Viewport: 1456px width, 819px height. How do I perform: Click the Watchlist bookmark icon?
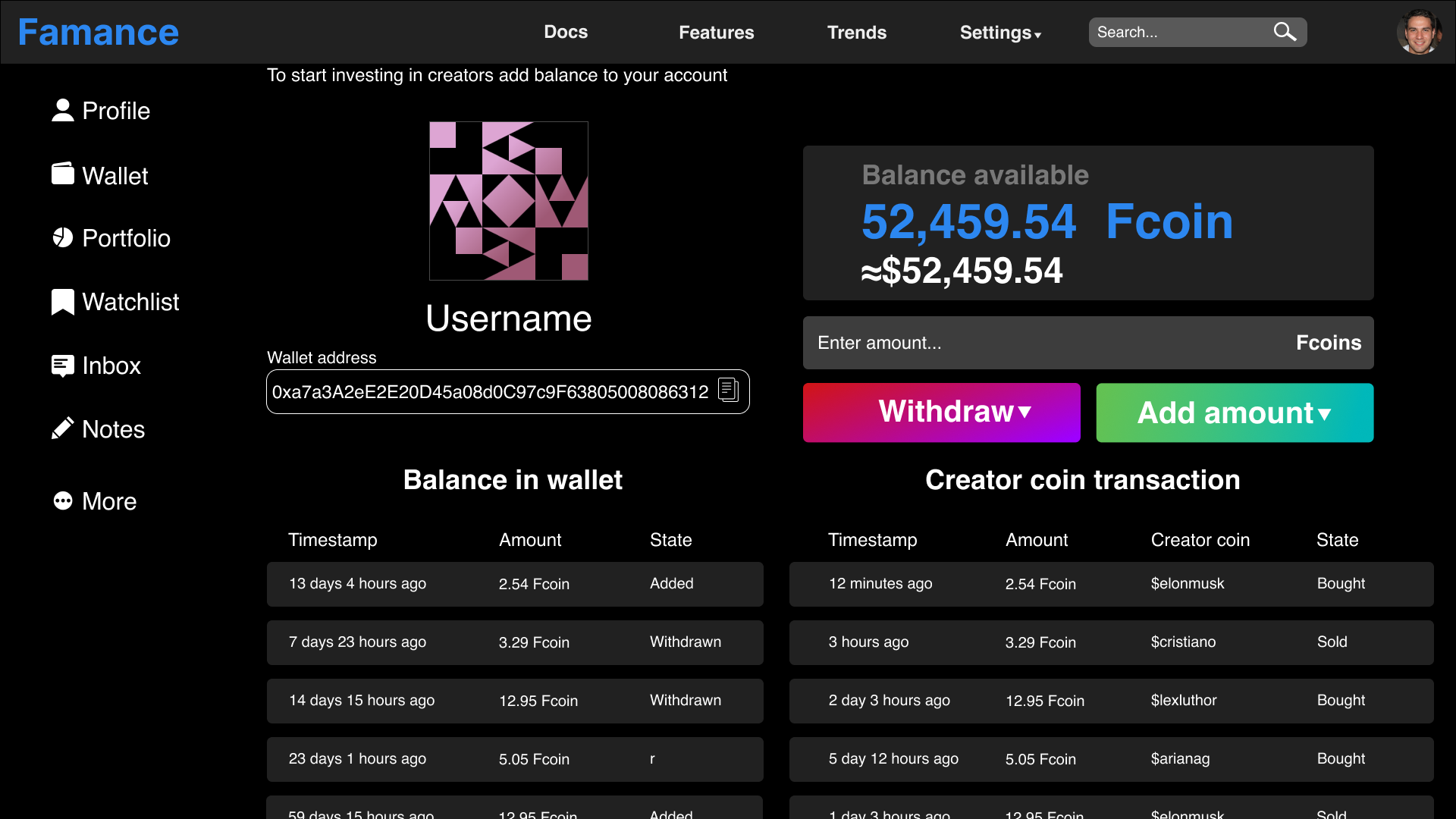coord(62,302)
